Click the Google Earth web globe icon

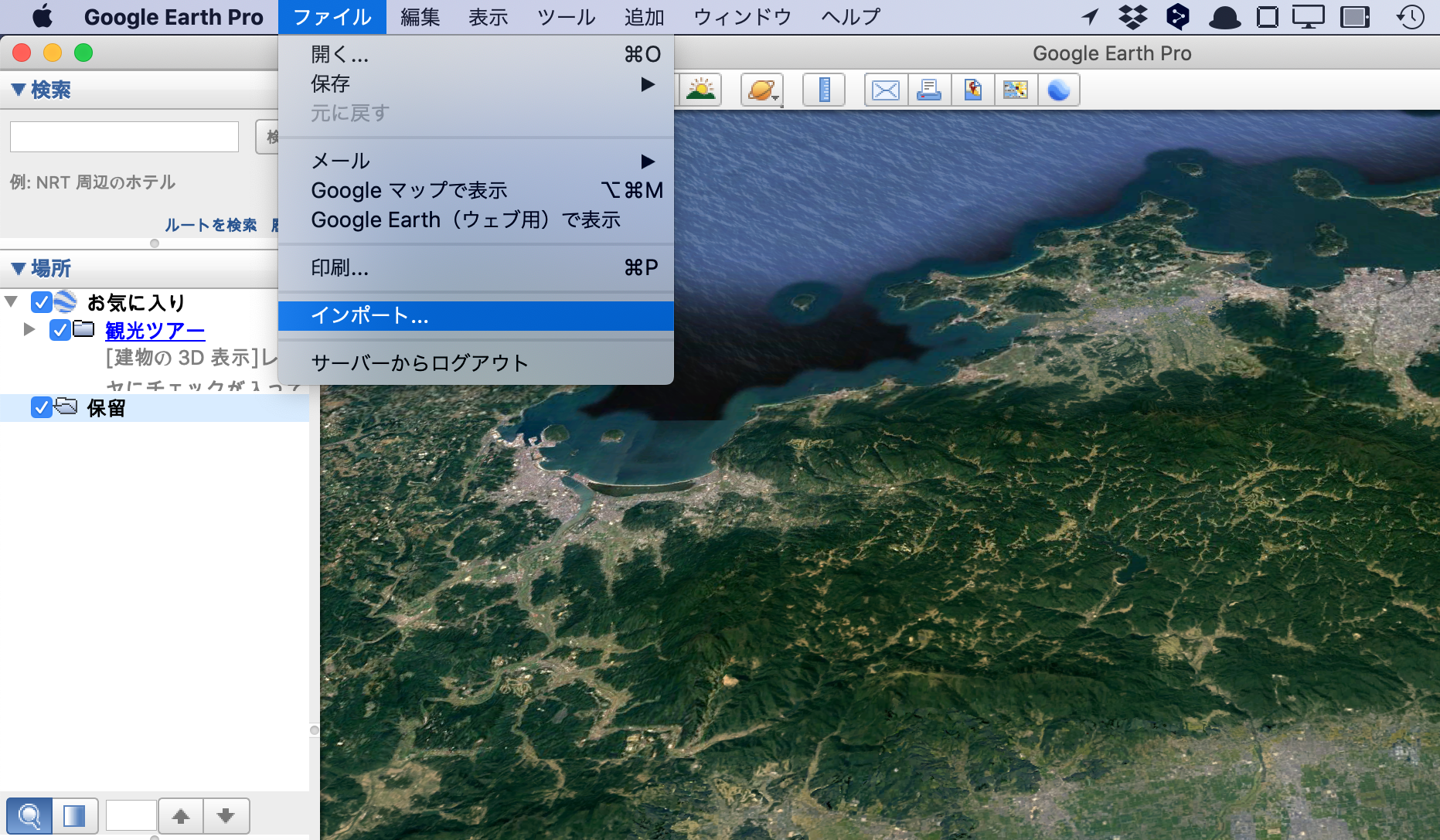1059,90
